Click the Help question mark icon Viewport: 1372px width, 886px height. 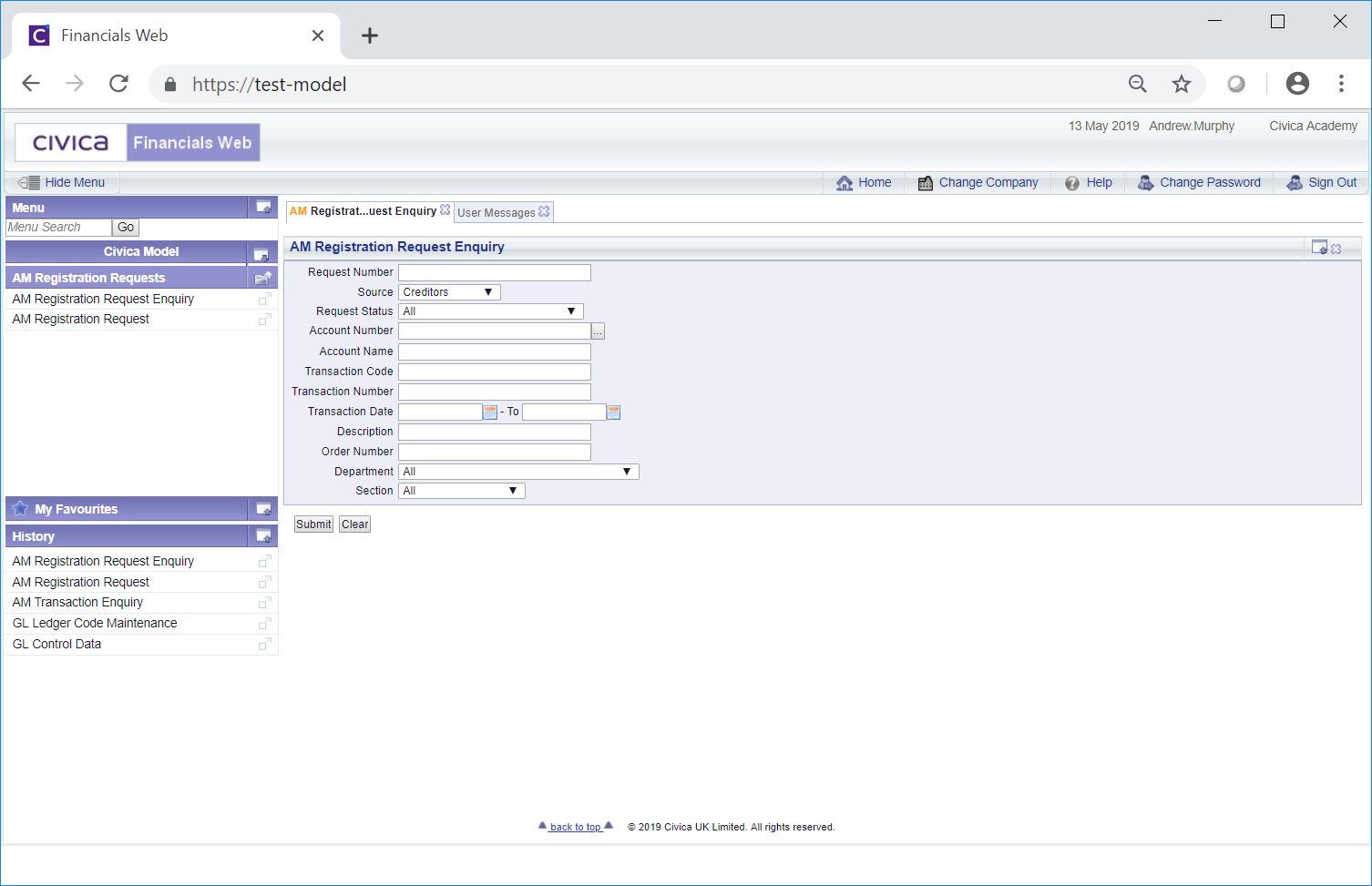pyautogui.click(x=1072, y=183)
